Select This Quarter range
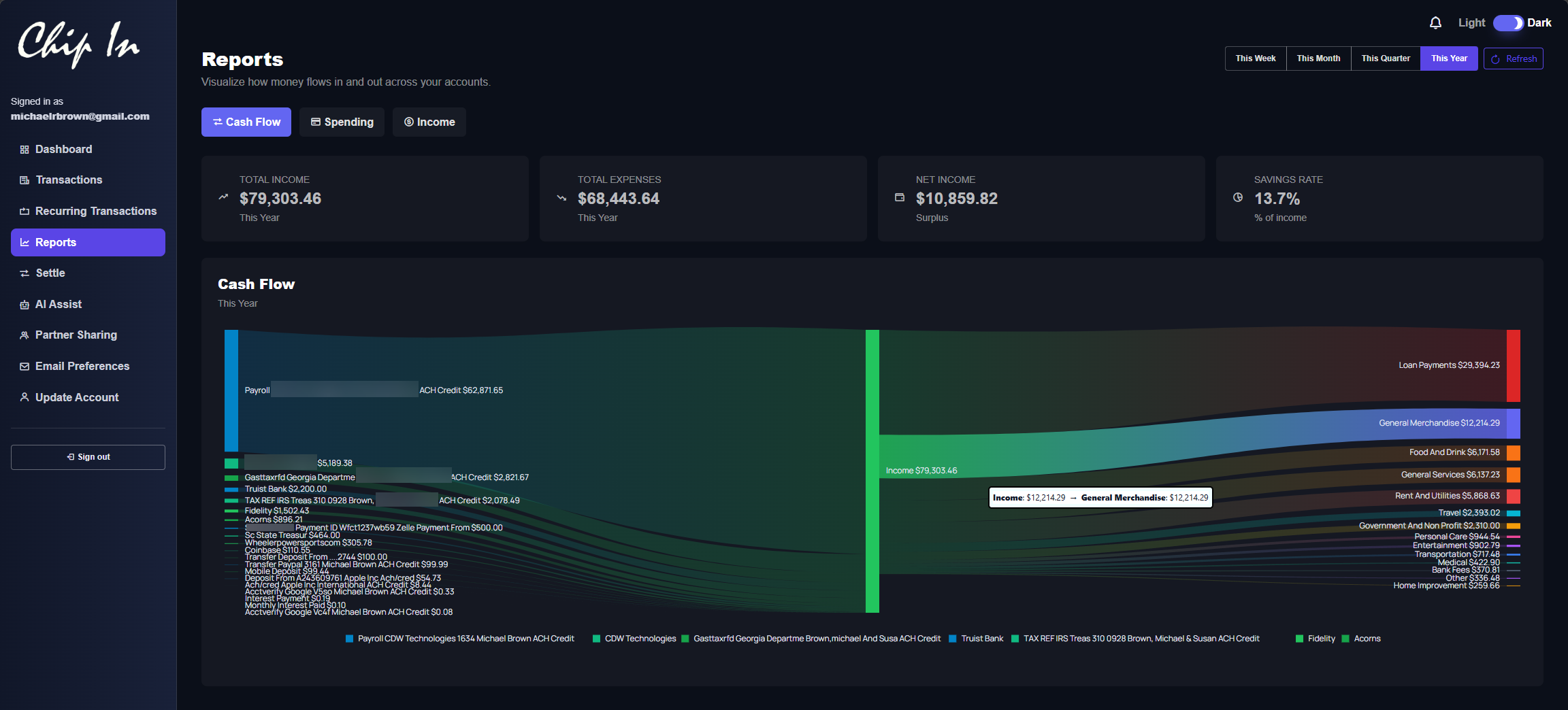Screen dimensions: 1568x710 (x=1386, y=58)
